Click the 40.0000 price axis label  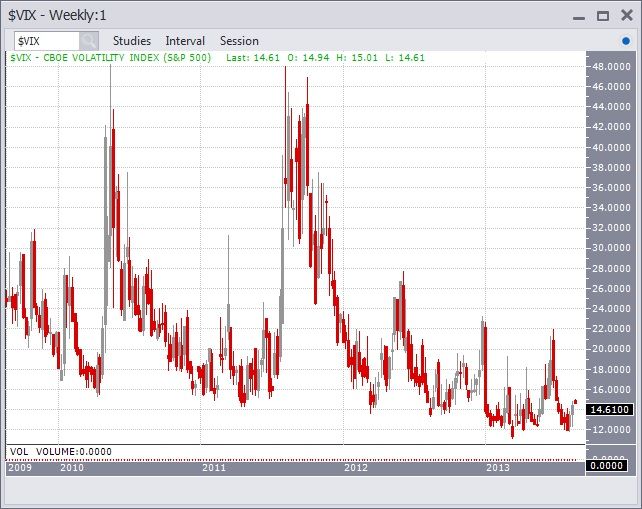[x=611, y=147]
